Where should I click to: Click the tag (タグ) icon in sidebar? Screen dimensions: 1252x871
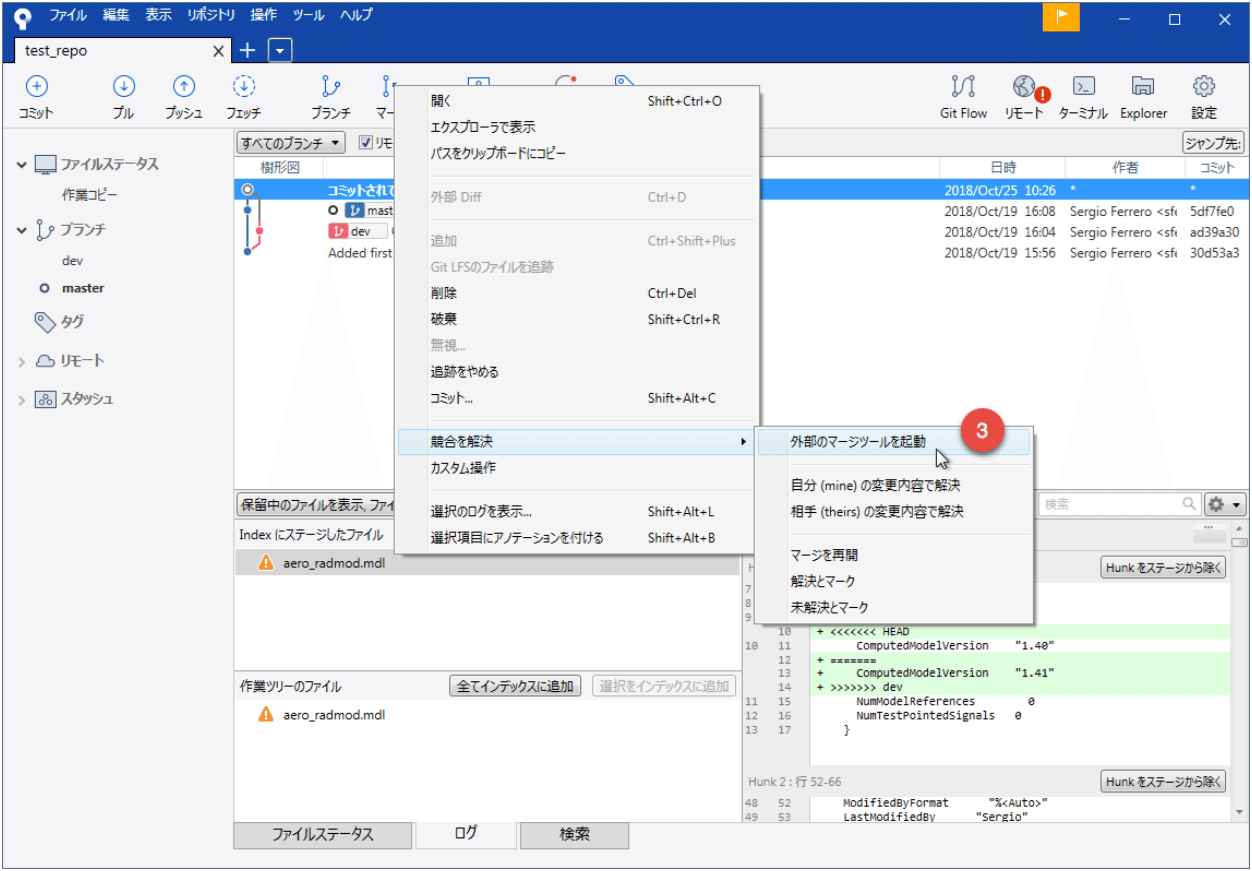point(45,322)
